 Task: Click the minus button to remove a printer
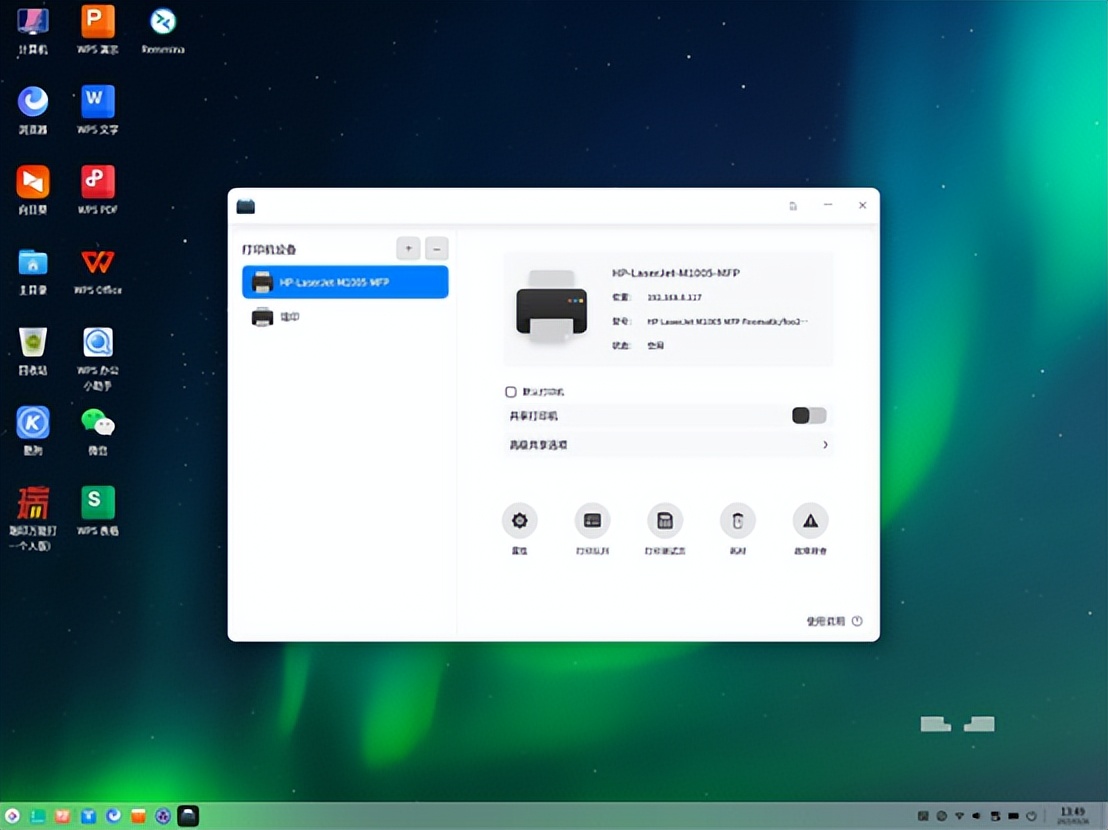pyautogui.click(x=436, y=248)
